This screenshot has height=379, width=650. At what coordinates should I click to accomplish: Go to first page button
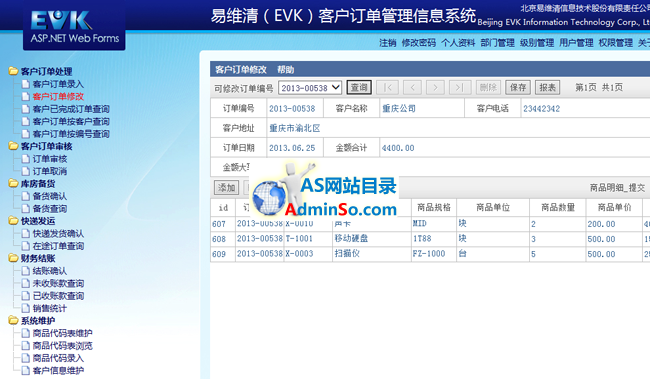pyautogui.click(x=388, y=87)
